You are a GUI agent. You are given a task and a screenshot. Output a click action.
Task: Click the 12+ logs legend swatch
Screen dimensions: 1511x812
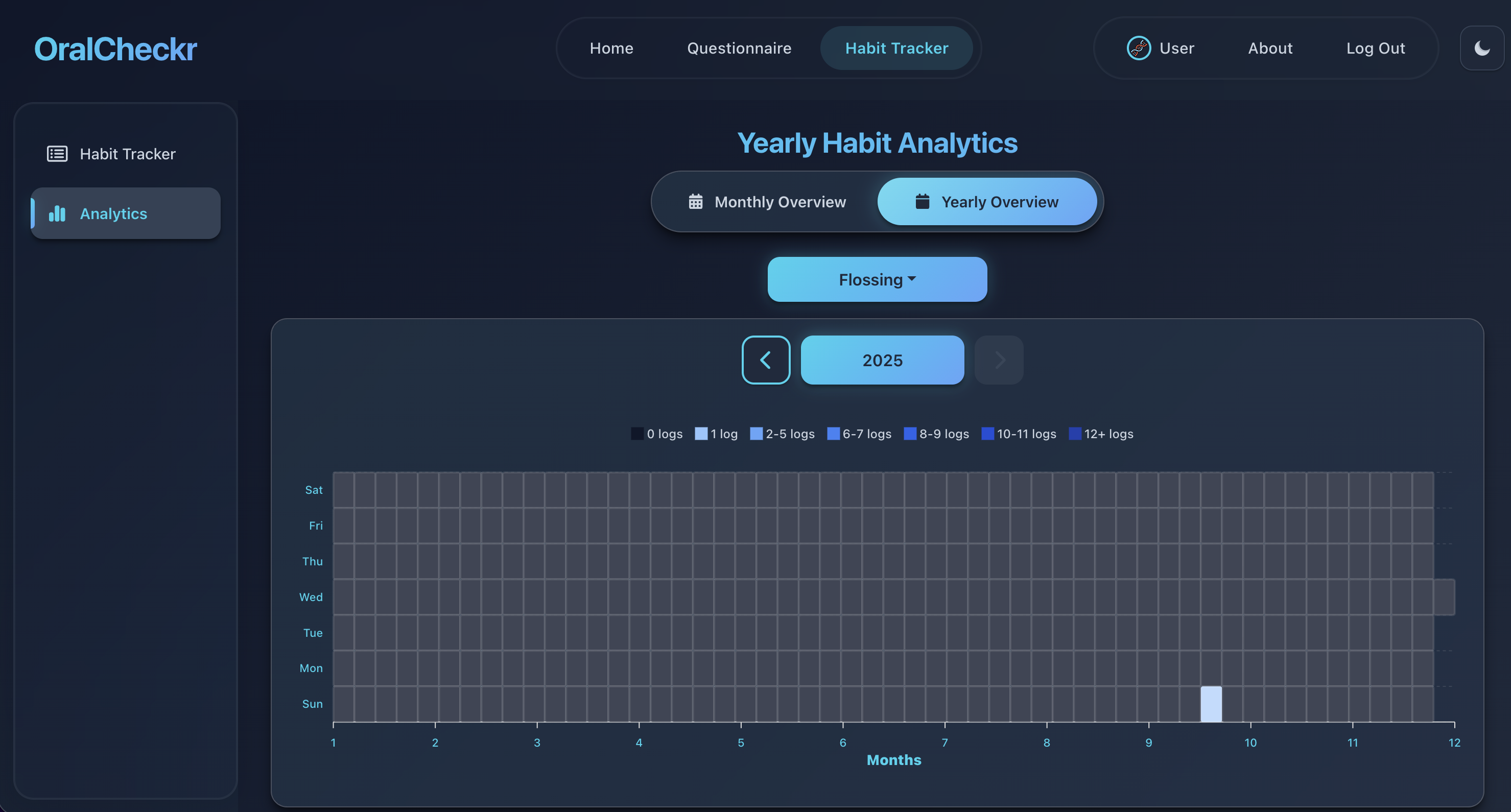pos(1075,434)
